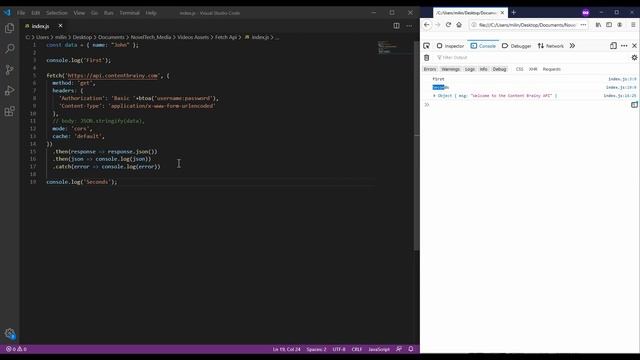The height and width of the screenshot is (360, 640).
Task: Toggle the Info console filter
Action: tap(483, 69)
